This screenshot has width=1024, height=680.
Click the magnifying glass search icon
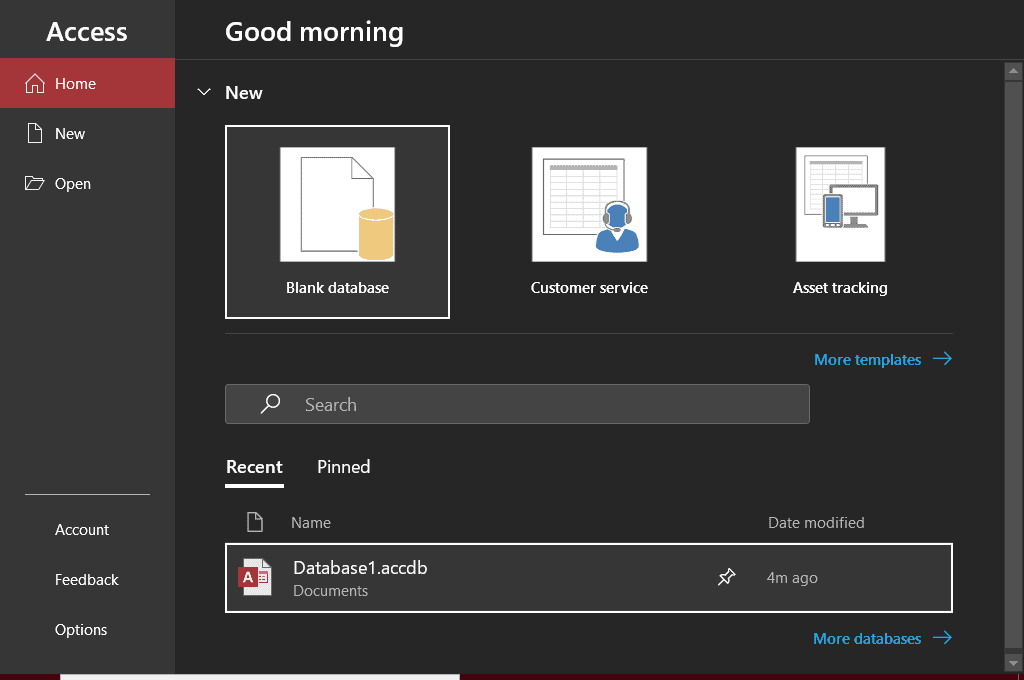(270, 404)
